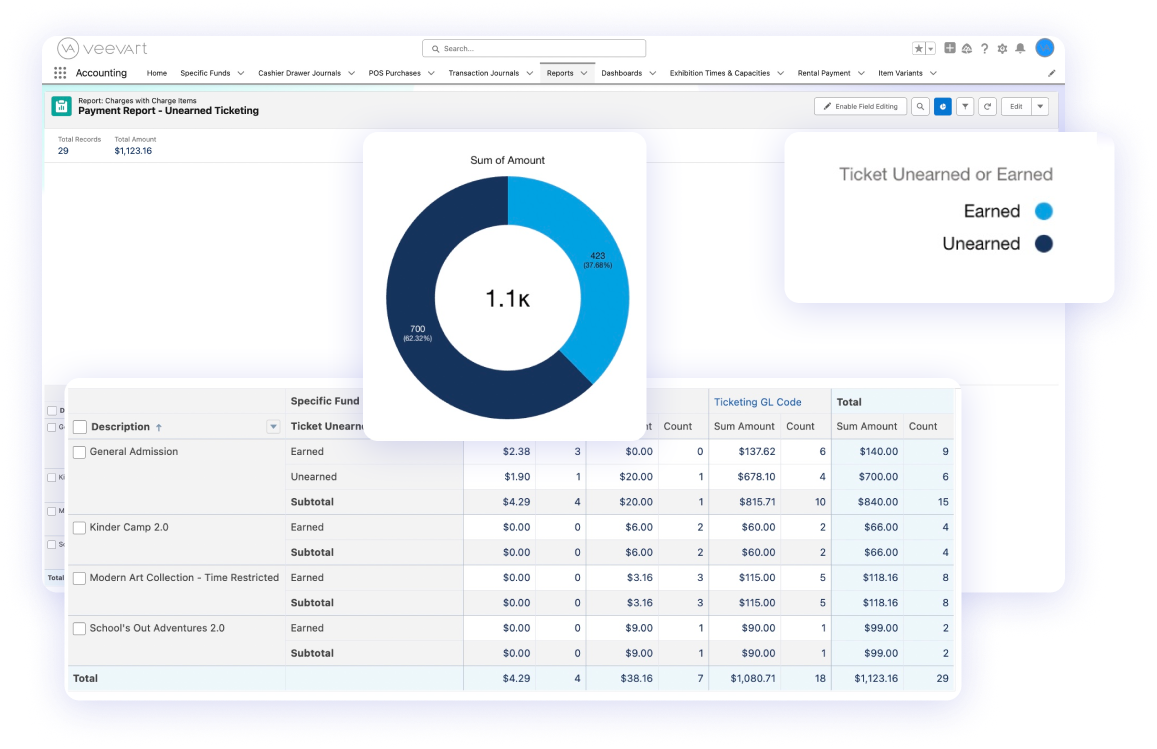
Task: Refresh the report with the reload icon
Action: (987, 106)
